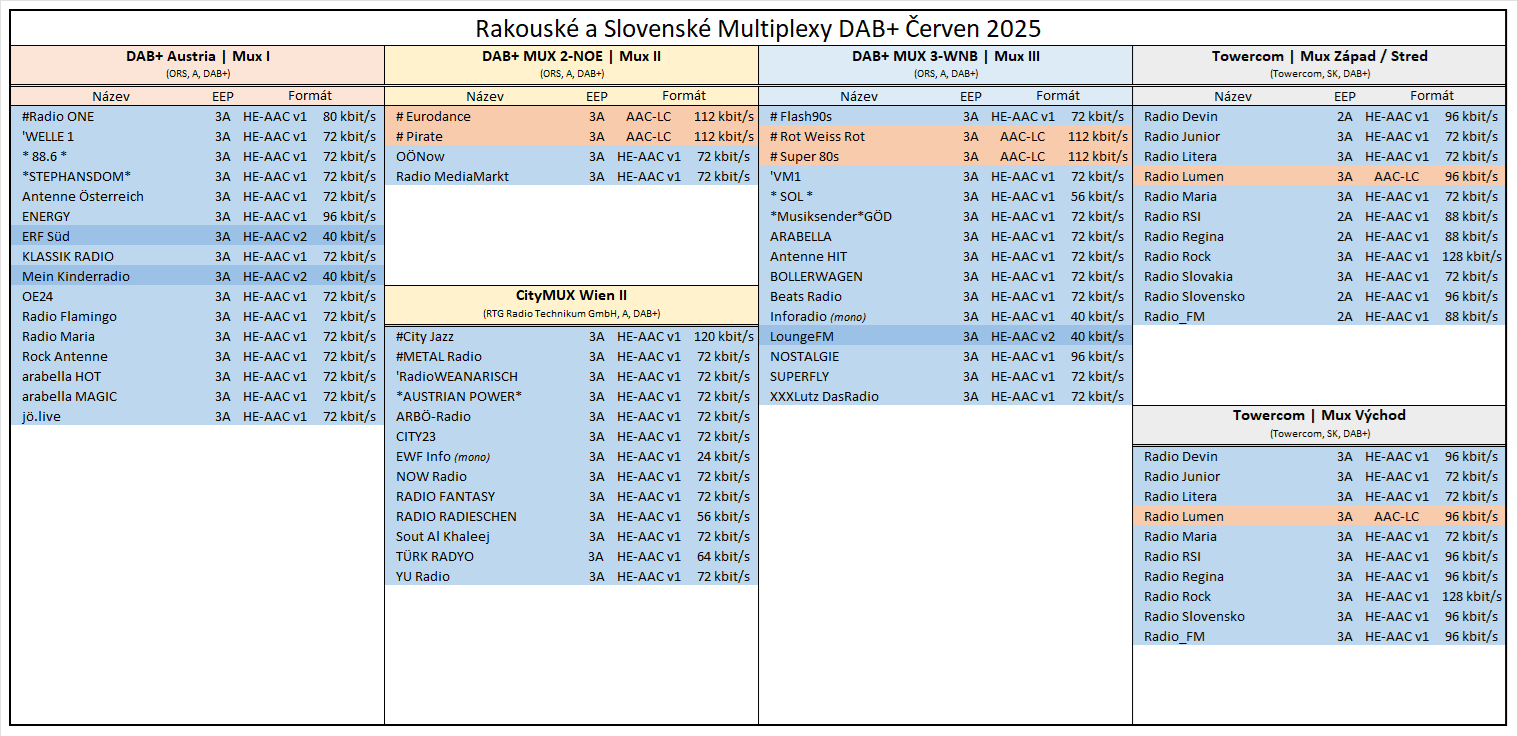The height and width of the screenshot is (736, 1517).
Task: Select the 'DAB+ Austria | Mux I' header
Action: [x=198, y=56]
